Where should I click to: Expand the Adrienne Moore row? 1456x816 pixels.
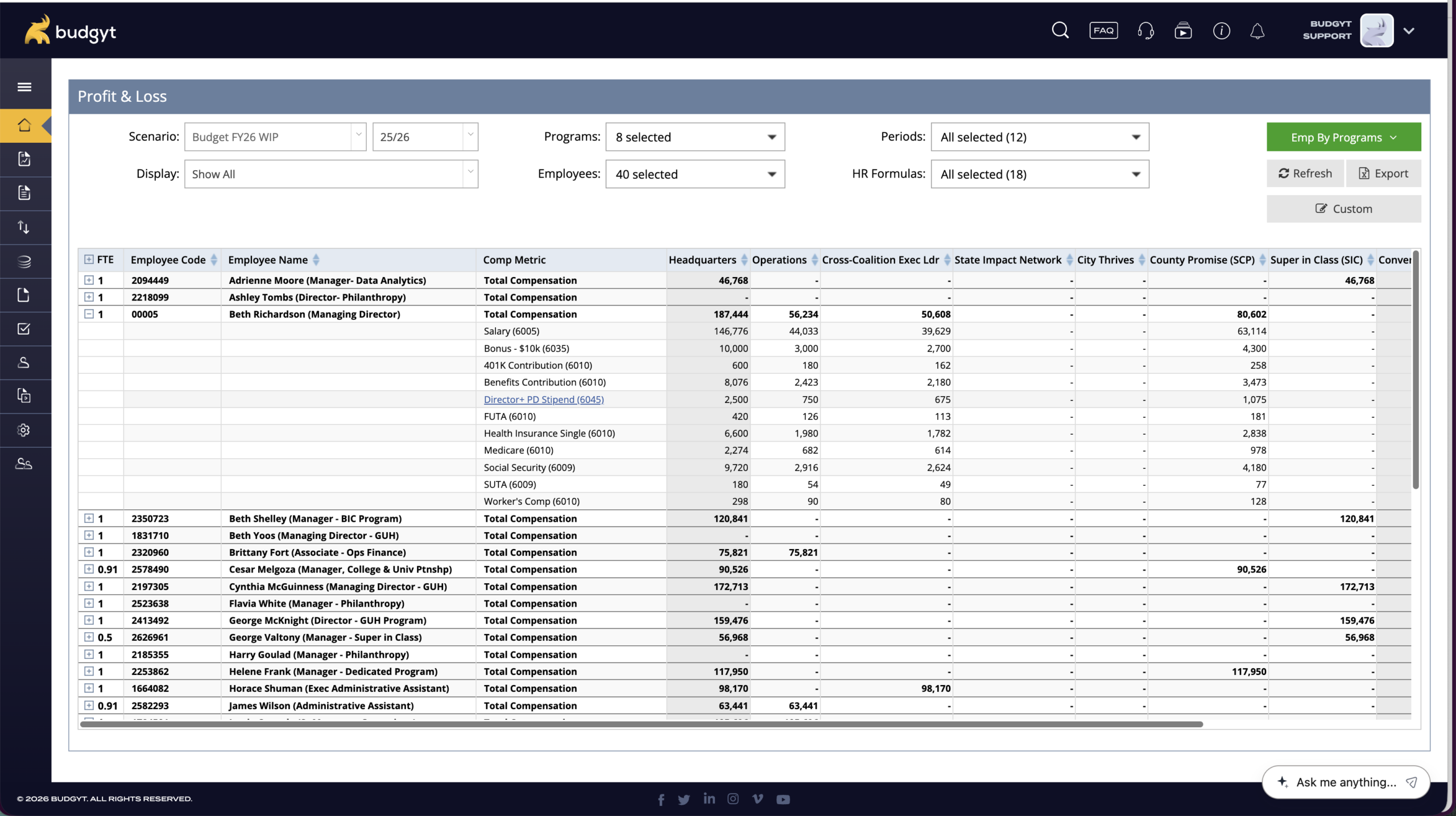89,280
